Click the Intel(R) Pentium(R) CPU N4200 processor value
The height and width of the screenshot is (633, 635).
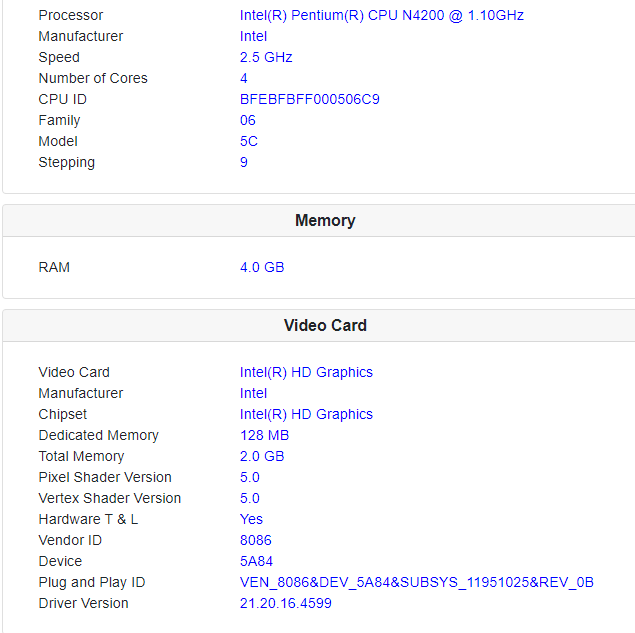pyautogui.click(x=381, y=15)
